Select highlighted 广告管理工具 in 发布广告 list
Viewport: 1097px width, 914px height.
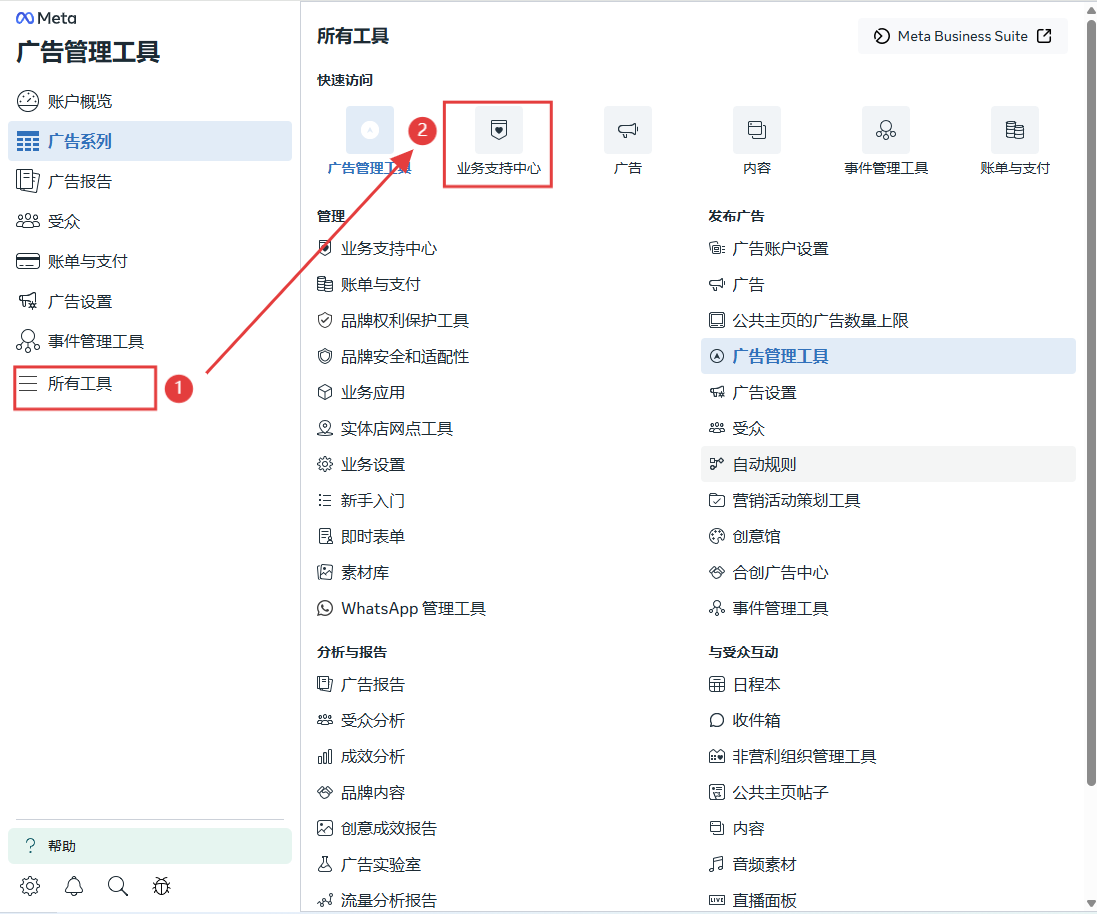click(888, 356)
